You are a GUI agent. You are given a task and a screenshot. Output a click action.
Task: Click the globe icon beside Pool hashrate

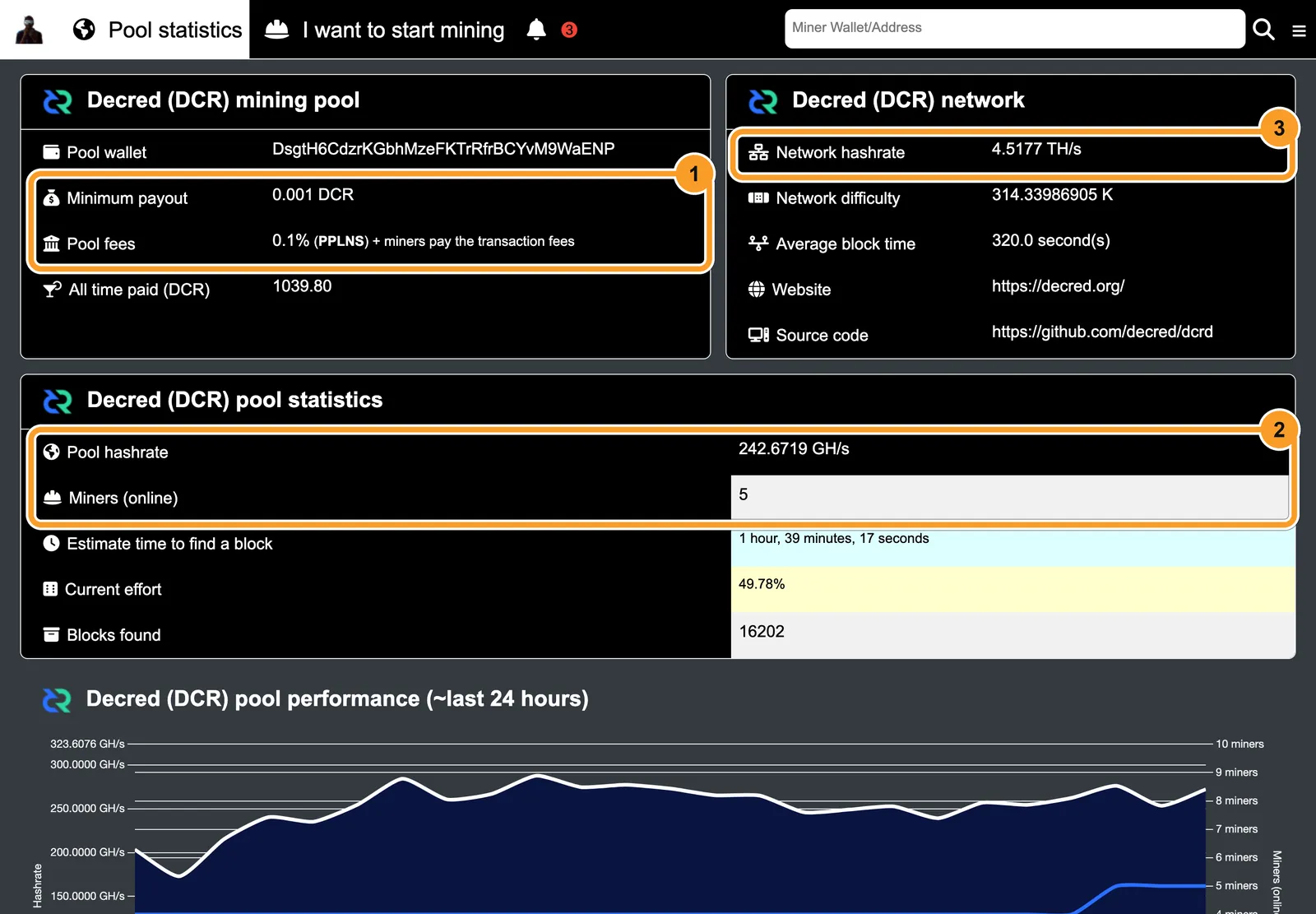(x=51, y=452)
